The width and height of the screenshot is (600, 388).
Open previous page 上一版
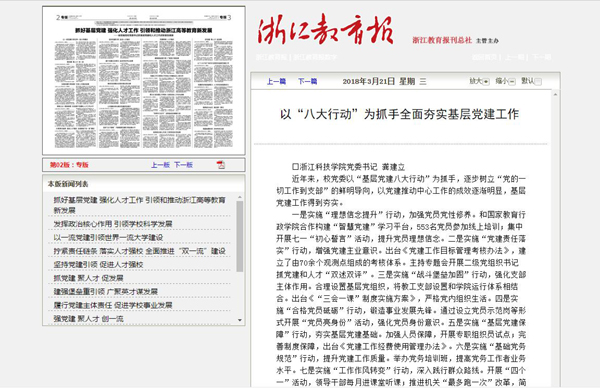coord(160,165)
